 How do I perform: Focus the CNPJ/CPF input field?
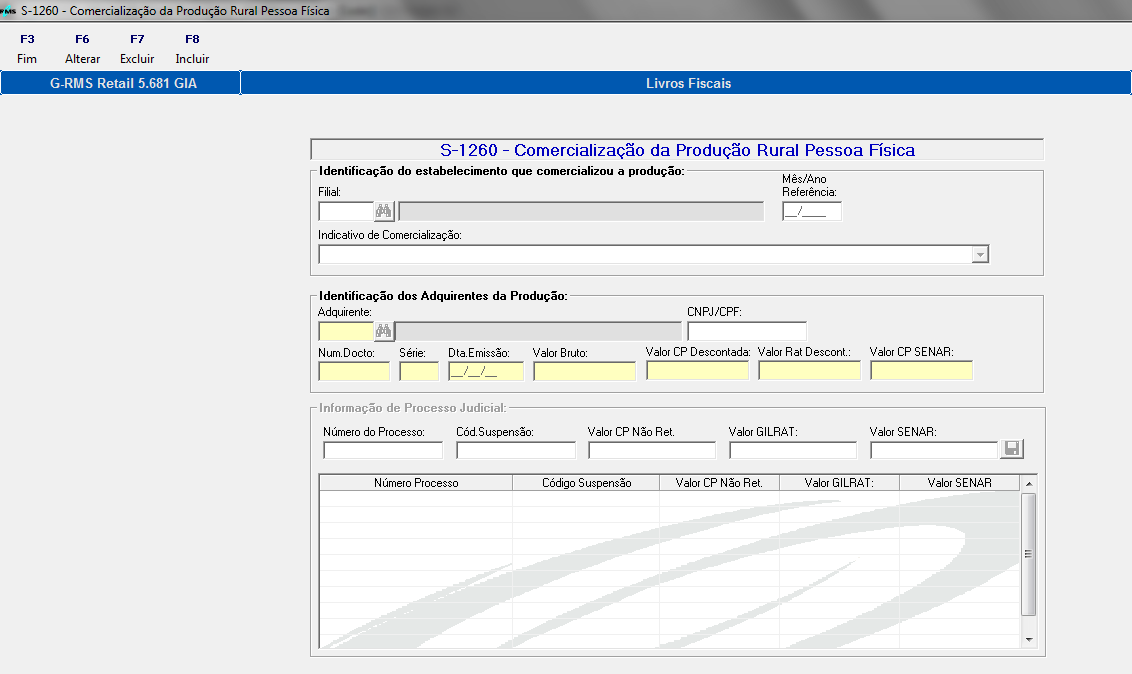tap(747, 331)
